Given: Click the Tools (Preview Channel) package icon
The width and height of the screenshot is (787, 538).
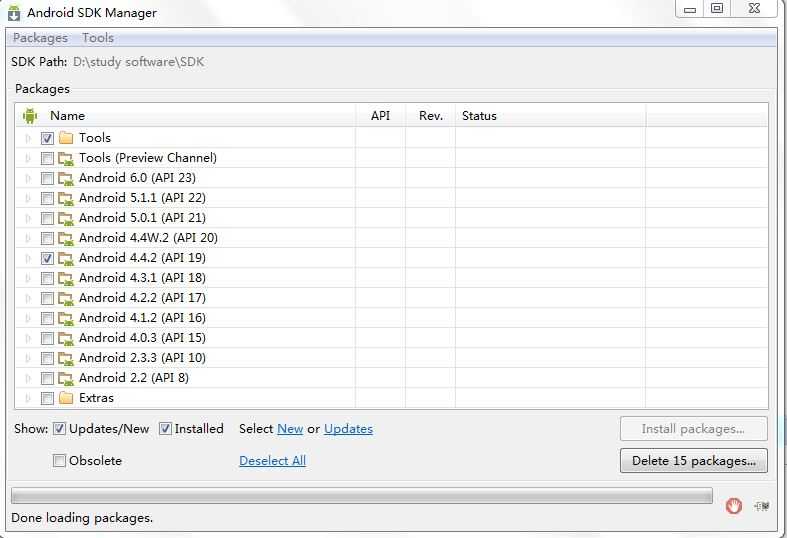Looking at the screenshot, I should (x=66, y=159).
